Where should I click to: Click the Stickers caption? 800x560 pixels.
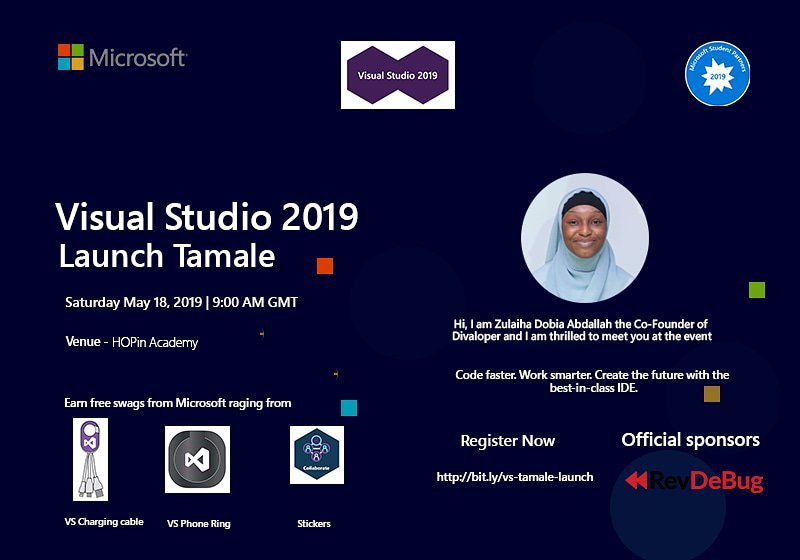coord(314,524)
